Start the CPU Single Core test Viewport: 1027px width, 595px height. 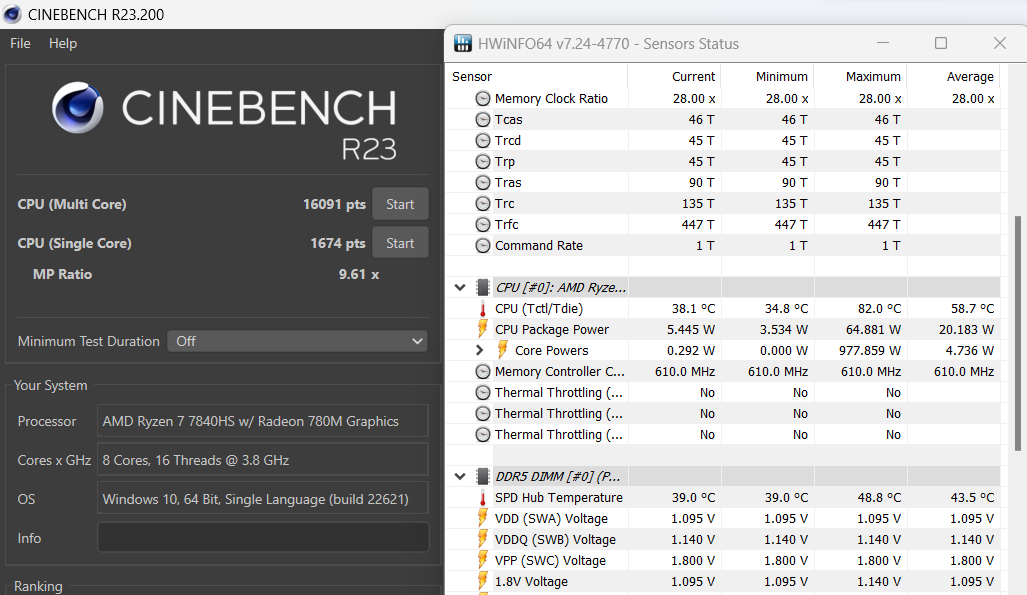tap(400, 243)
